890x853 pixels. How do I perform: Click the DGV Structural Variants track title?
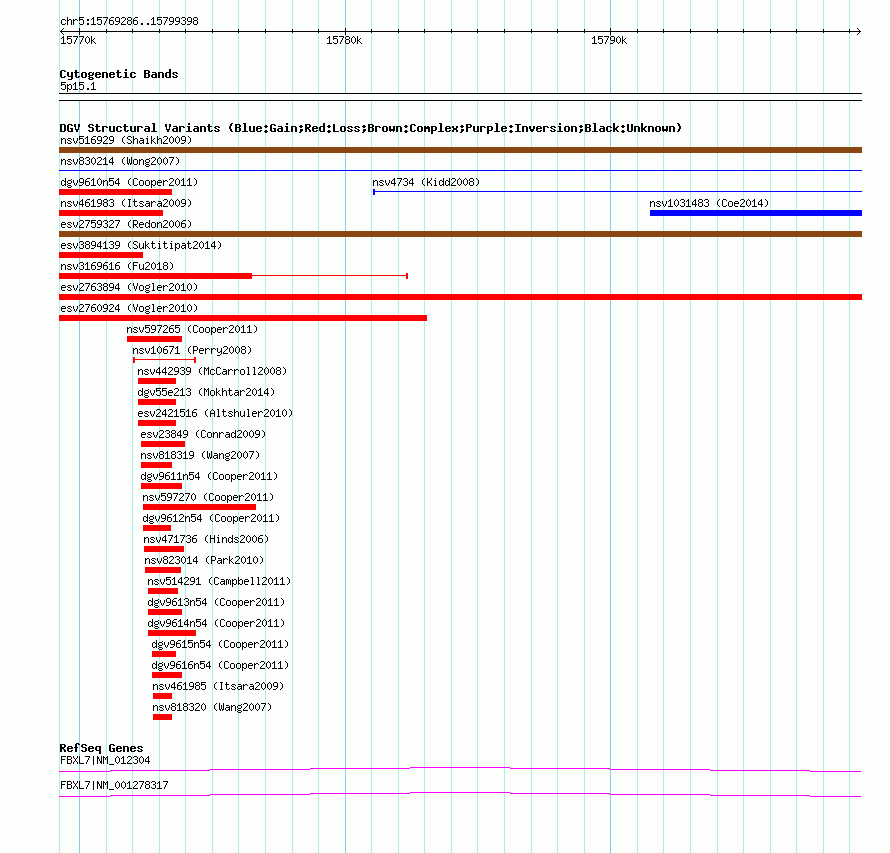[370, 128]
